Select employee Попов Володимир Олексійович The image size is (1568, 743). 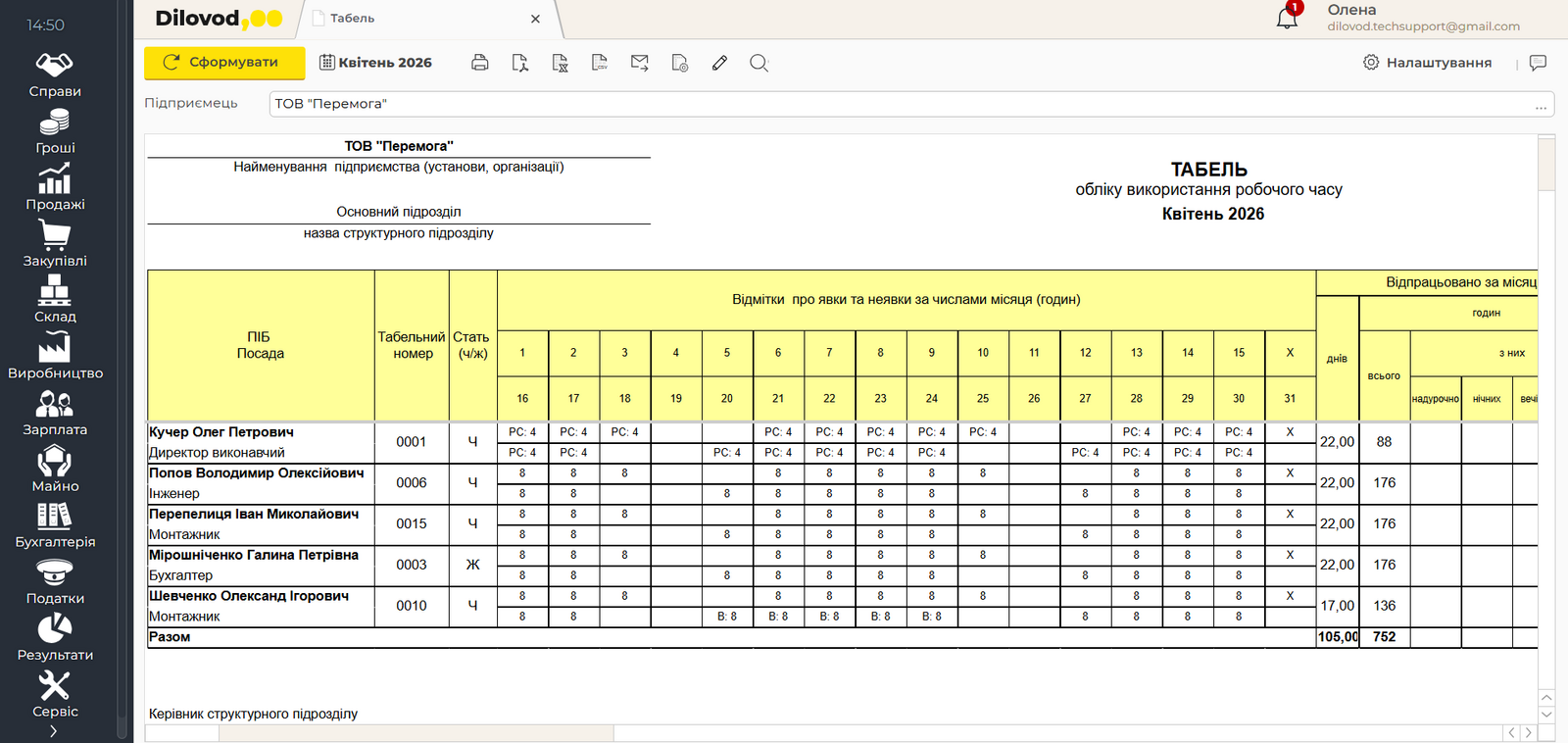point(257,473)
